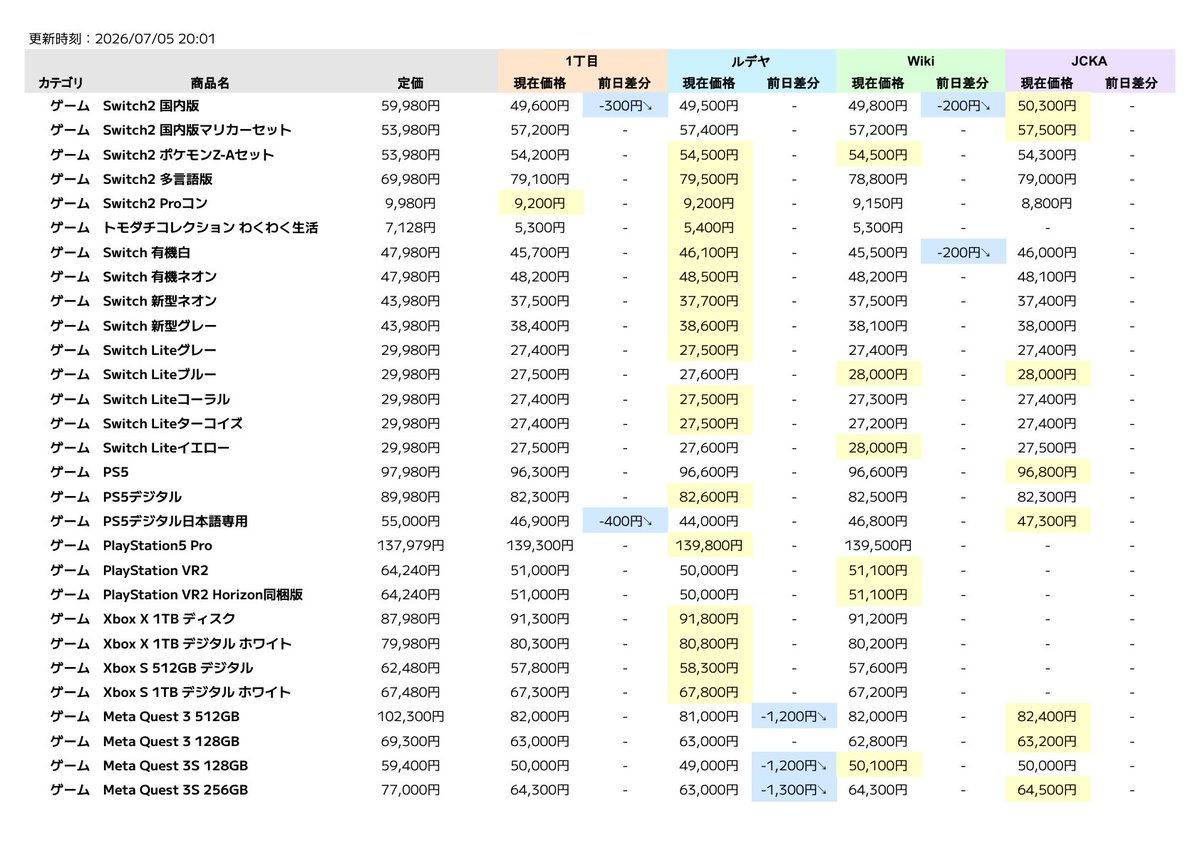Screen dimensions: 1200x848
Task: Select Xbox X 1TB デジタル ホワイト product name
Action: [x=197, y=644]
